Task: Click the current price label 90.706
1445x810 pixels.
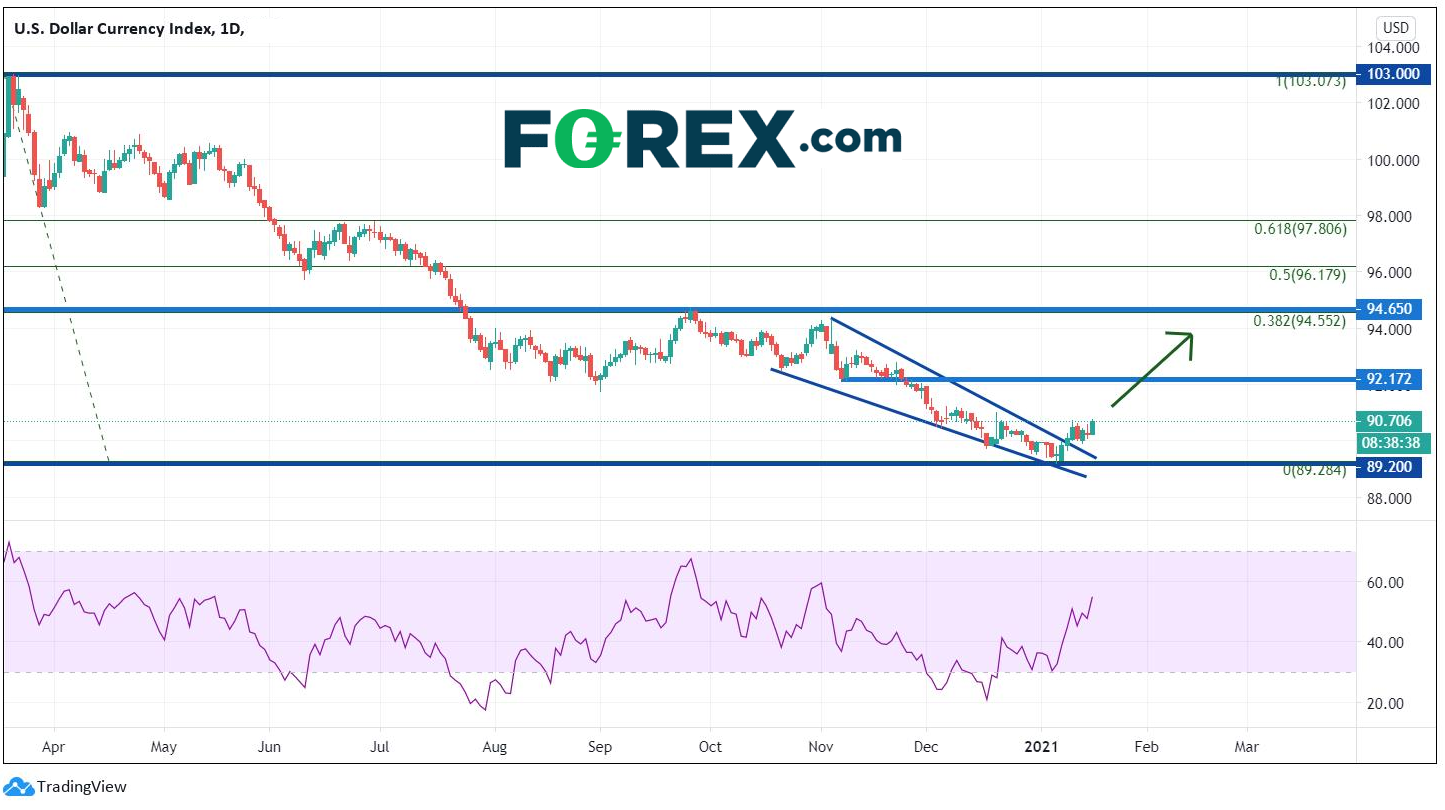Action: coord(1389,421)
